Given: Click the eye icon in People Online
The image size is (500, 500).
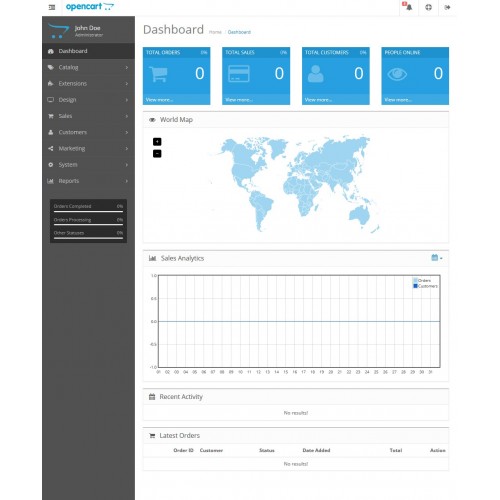Looking at the screenshot, I should point(397,74).
